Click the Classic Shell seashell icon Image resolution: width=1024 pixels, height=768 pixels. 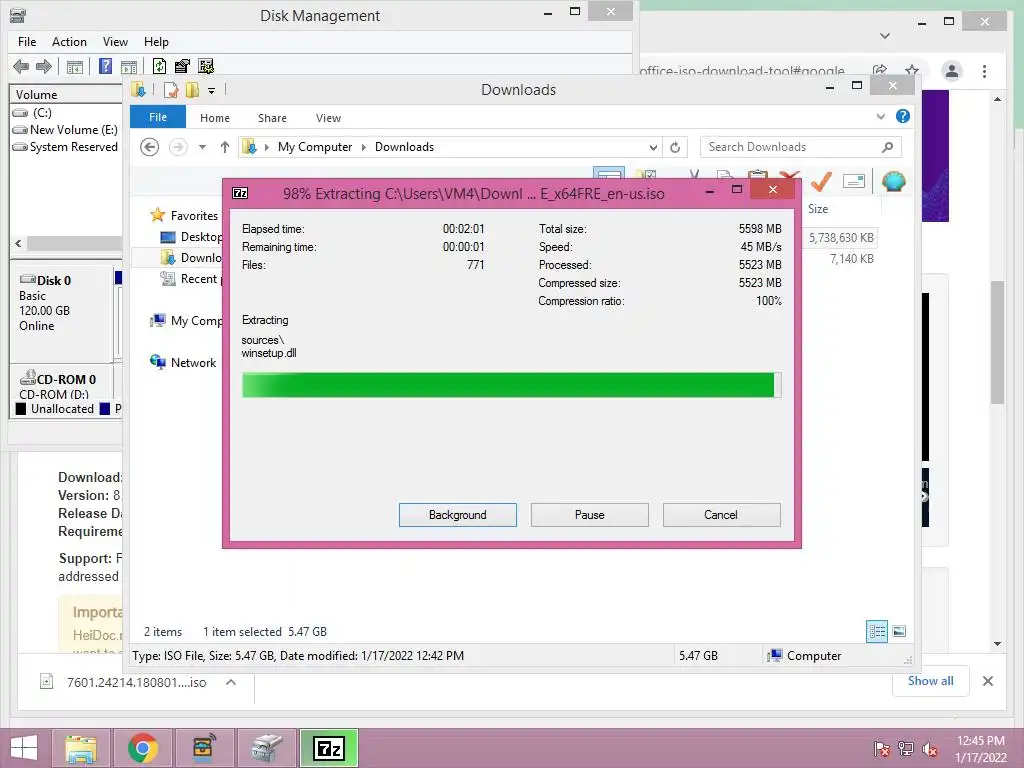click(893, 181)
